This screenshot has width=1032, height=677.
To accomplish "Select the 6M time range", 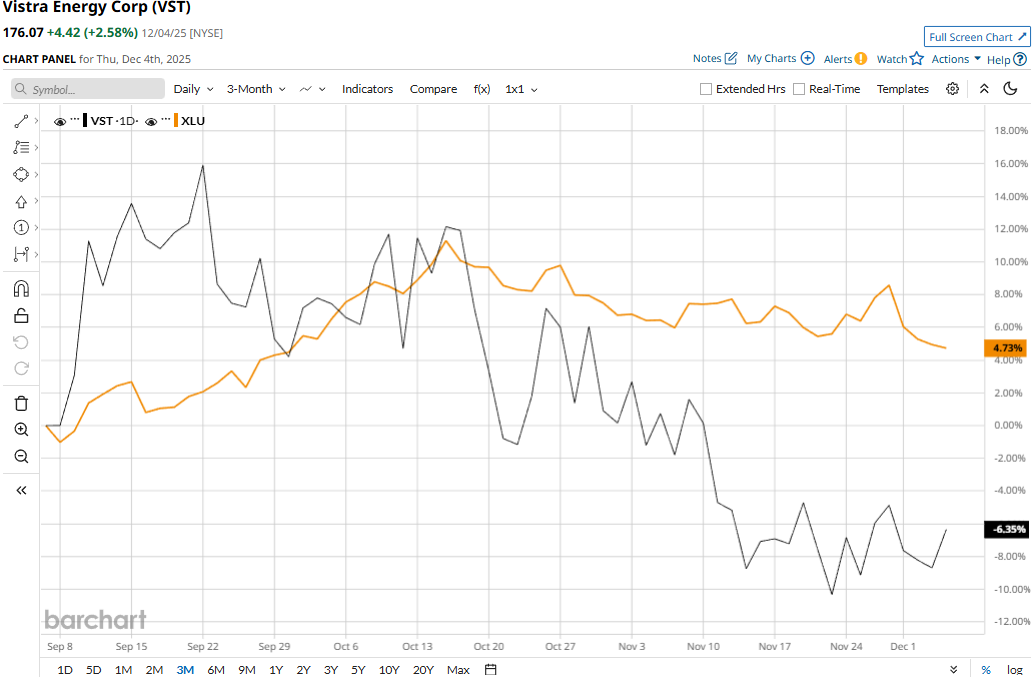I will [216, 670].
